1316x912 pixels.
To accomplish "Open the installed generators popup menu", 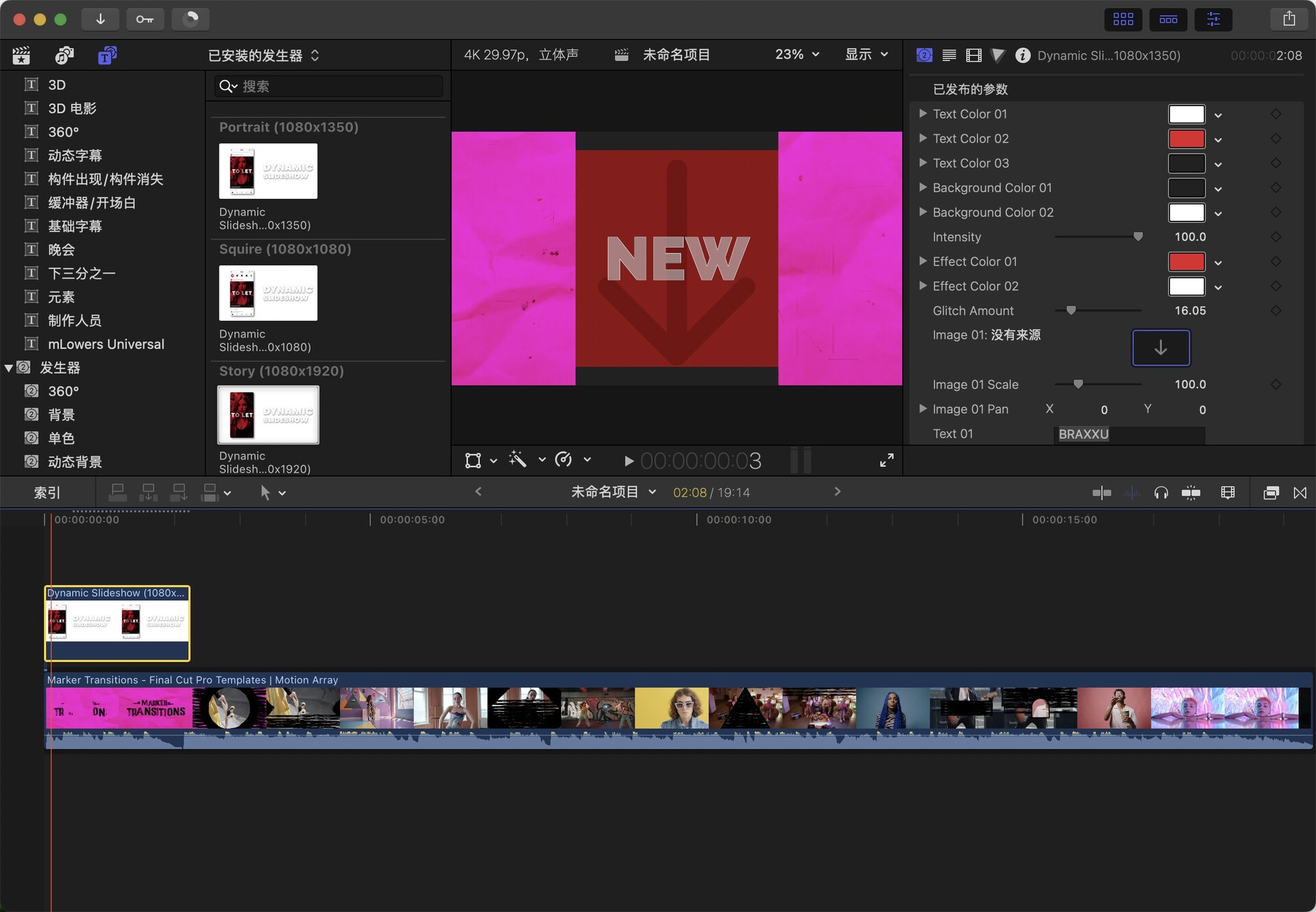I will [264, 56].
